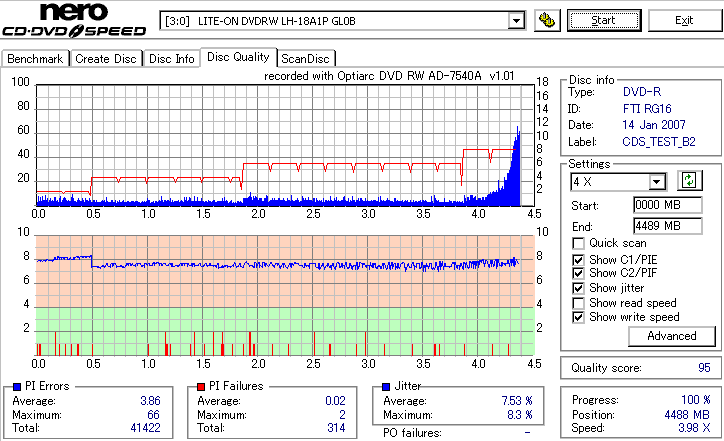Uncheck the Show jitter checkbox

pyautogui.click(x=578, y=289)
